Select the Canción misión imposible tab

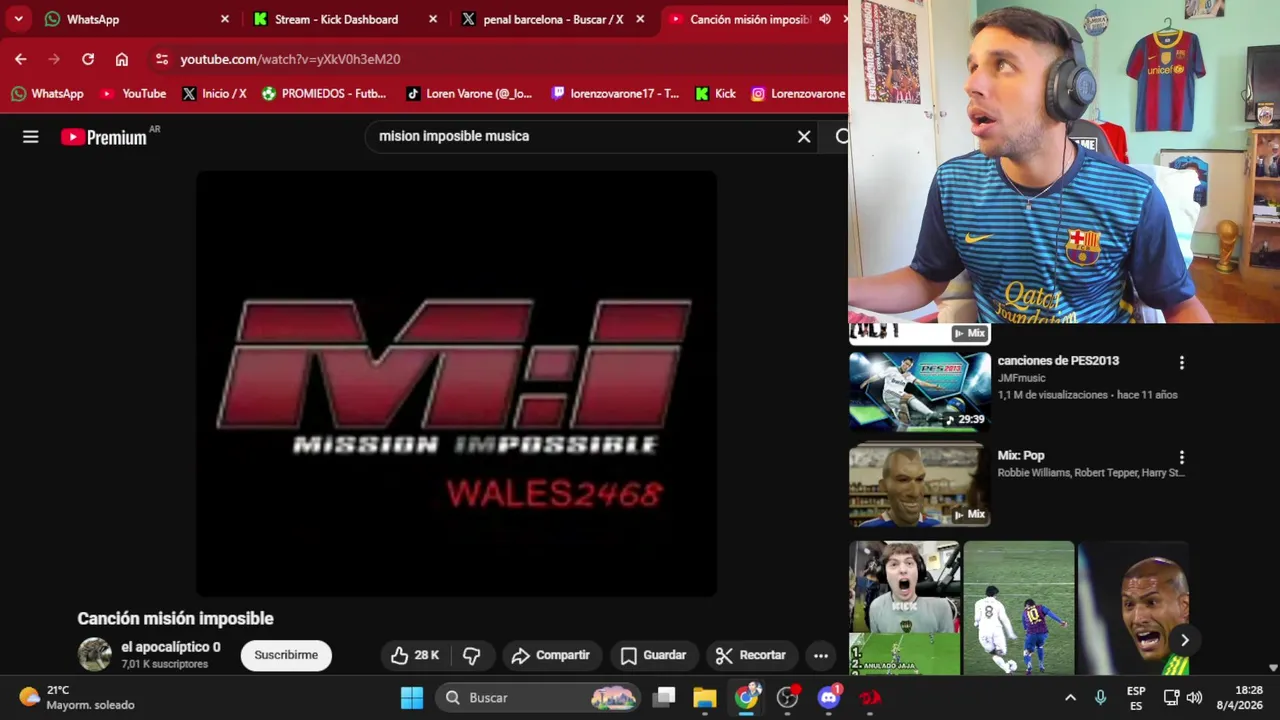tap(750, 19)
